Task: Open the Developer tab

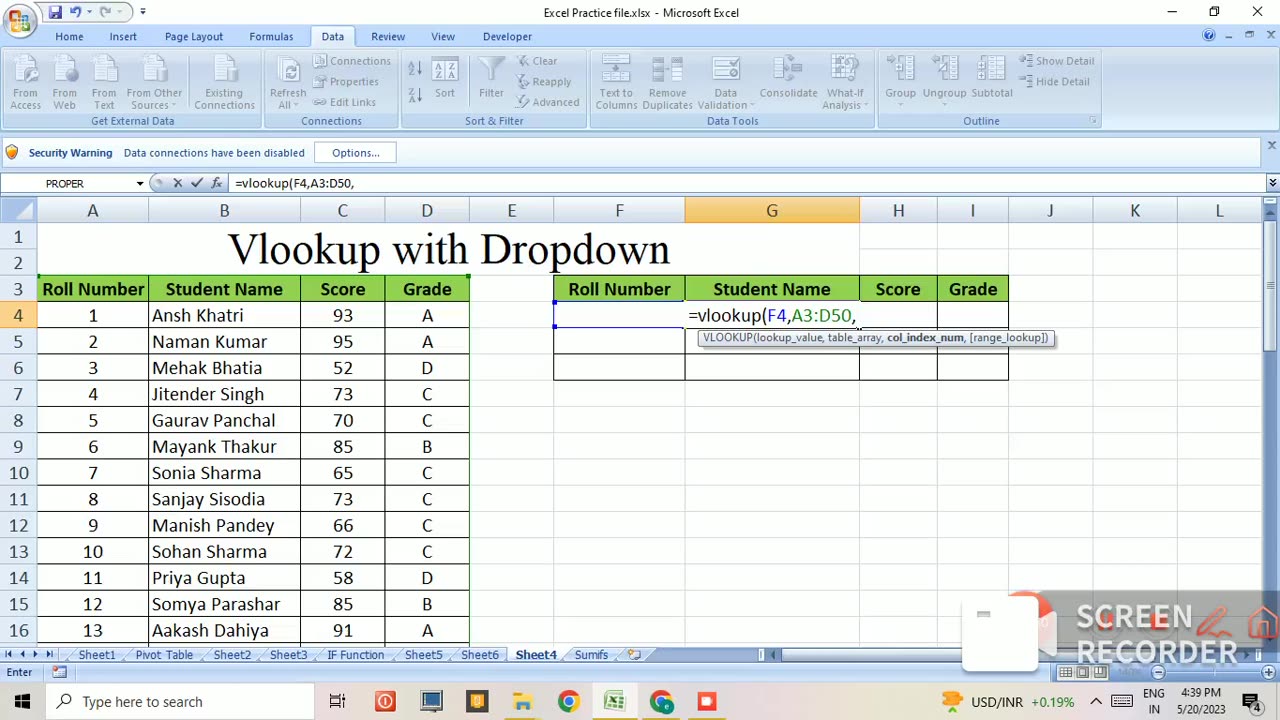Action: click(x=507, y=37)
